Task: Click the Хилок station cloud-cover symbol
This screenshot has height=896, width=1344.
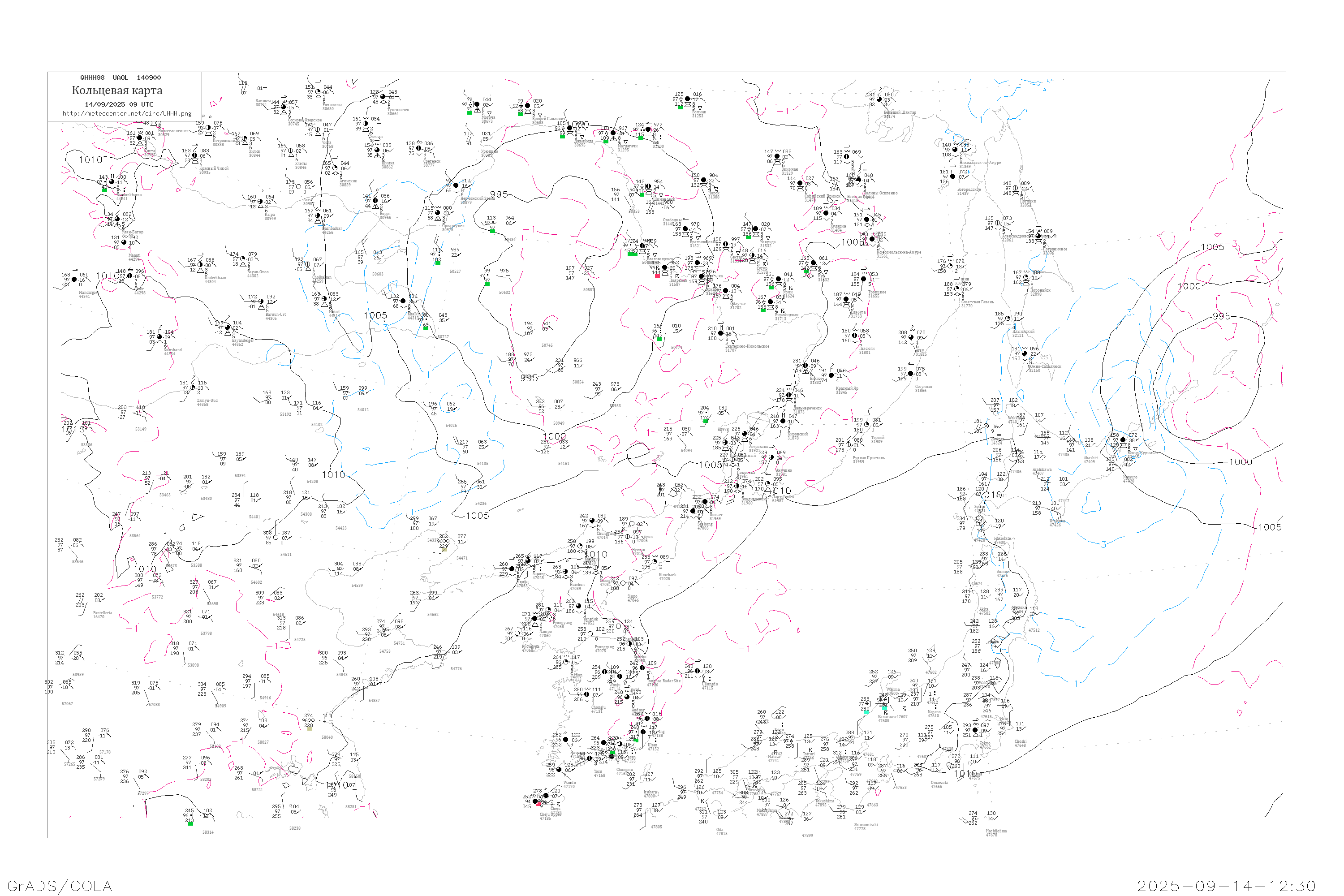Action: click(x=245, y=138)
